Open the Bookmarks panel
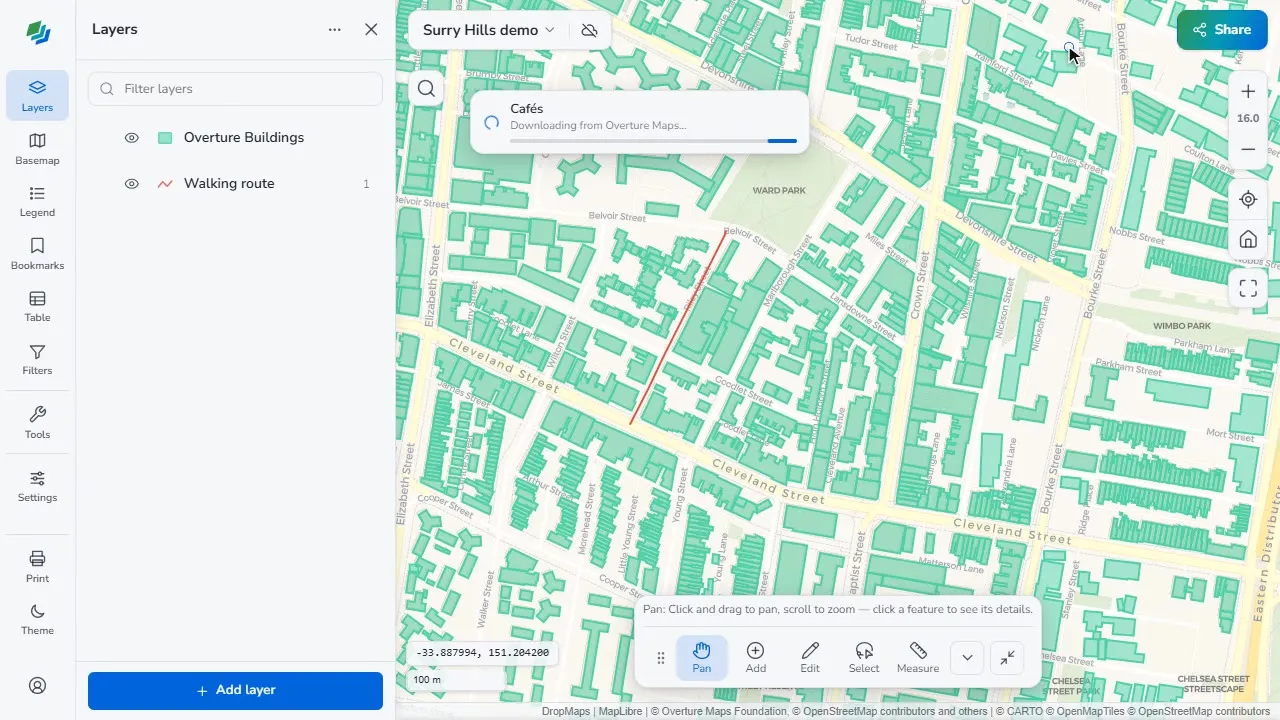 (37, 254)
